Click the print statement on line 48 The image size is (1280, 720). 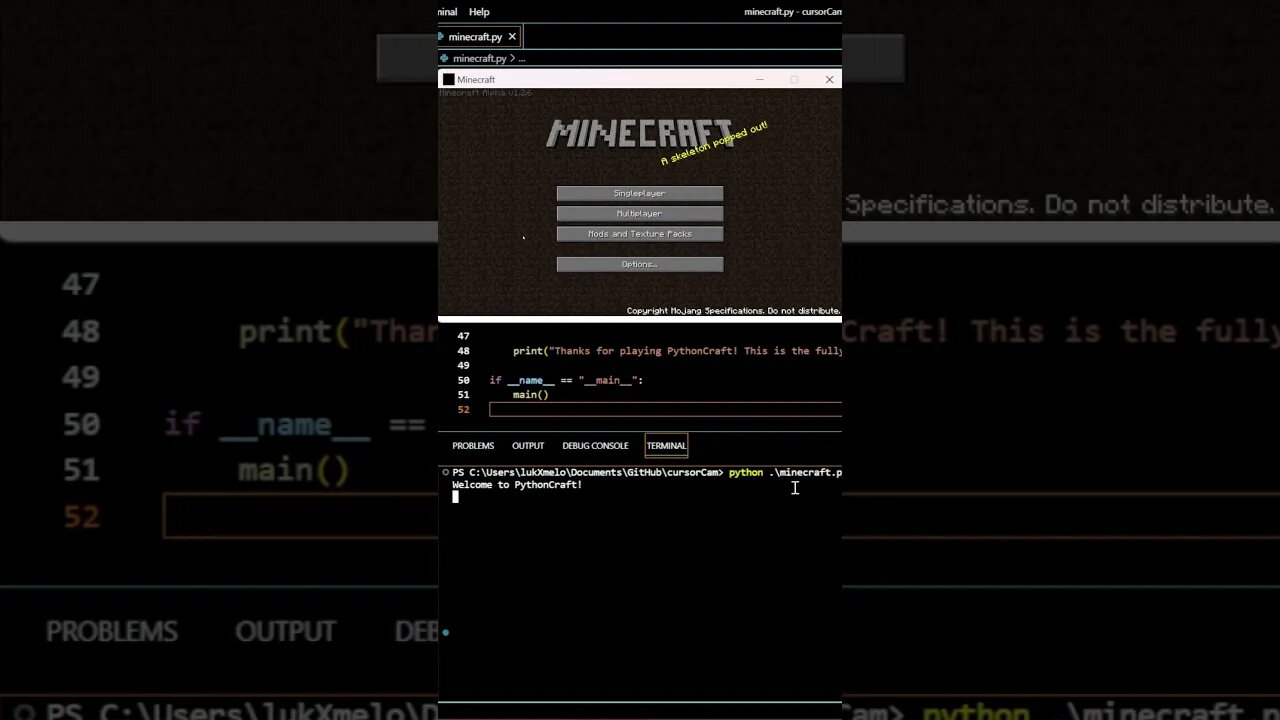pos(677,351)
